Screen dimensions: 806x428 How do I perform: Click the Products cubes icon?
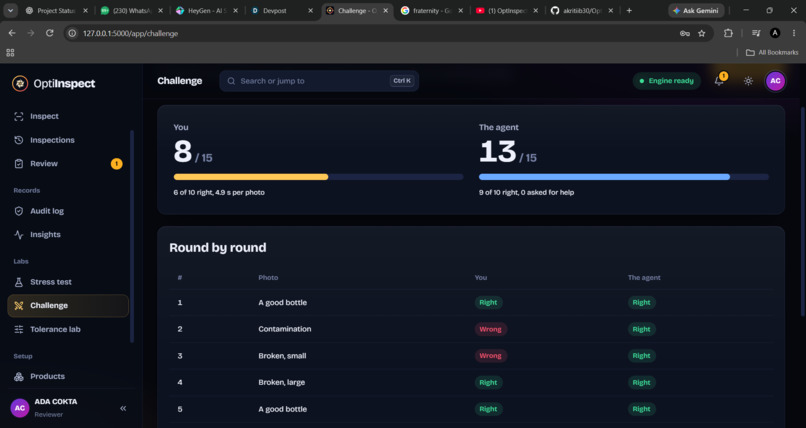19,376
